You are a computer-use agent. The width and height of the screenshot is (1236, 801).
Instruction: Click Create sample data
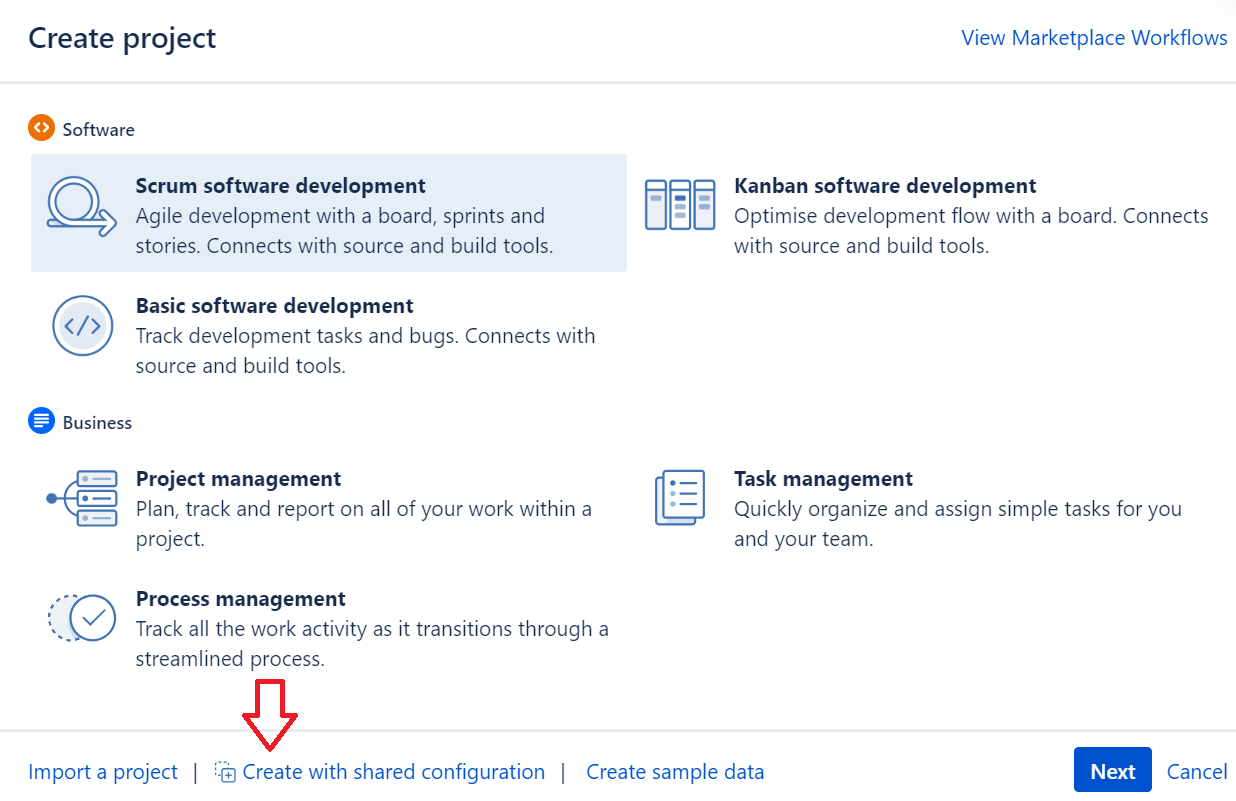click(675, 772)
